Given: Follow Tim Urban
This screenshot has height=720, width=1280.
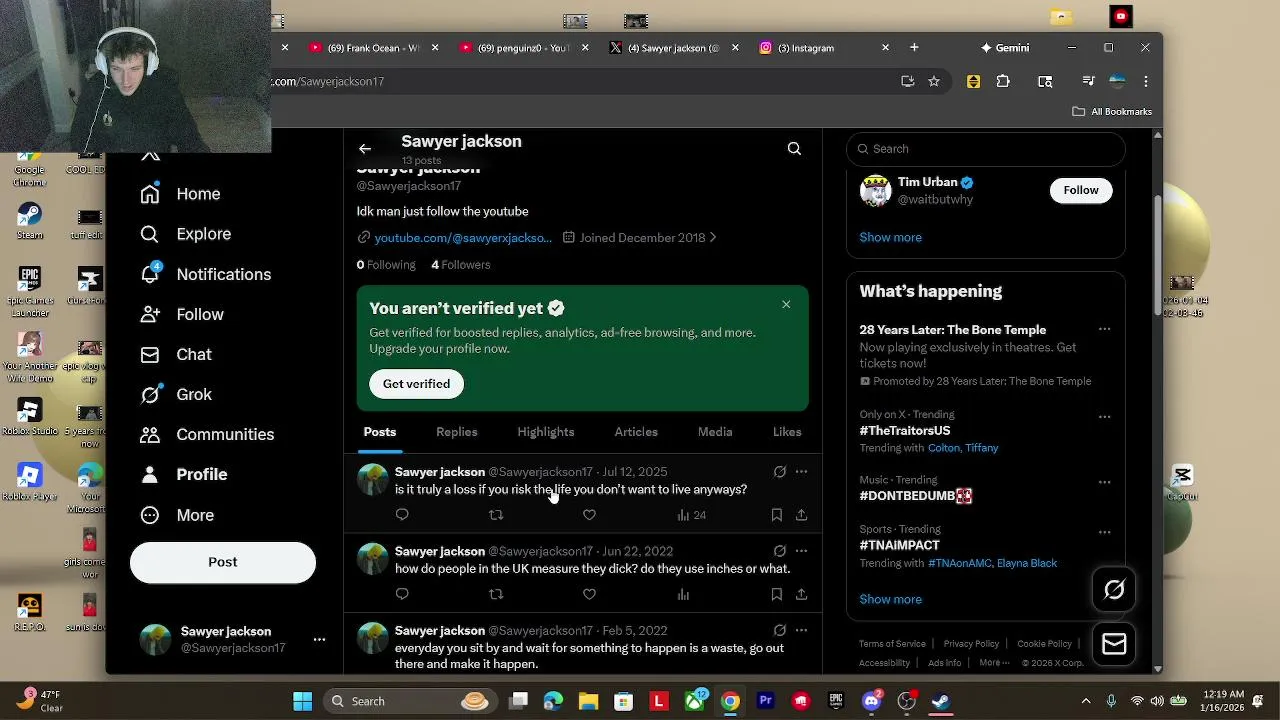Looking at the screenshot, I should [1081, 190].
